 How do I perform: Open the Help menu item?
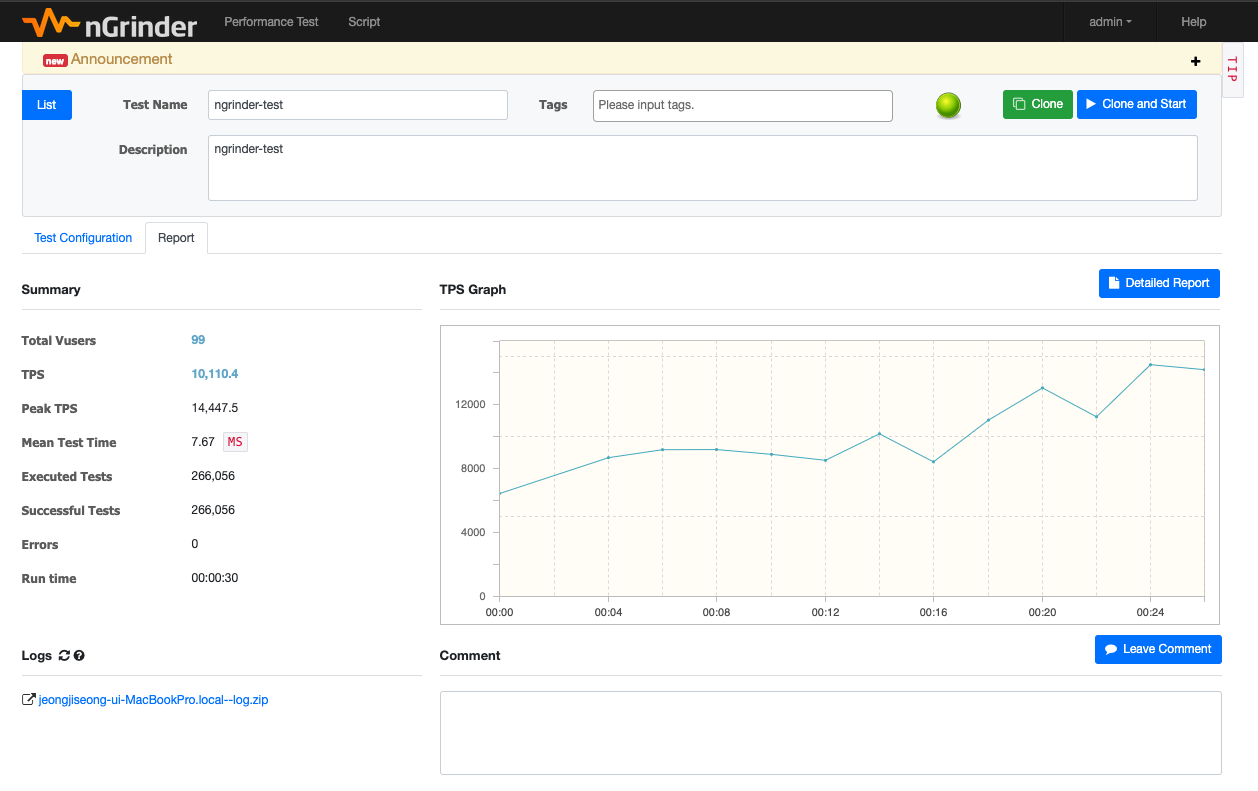1194,22
